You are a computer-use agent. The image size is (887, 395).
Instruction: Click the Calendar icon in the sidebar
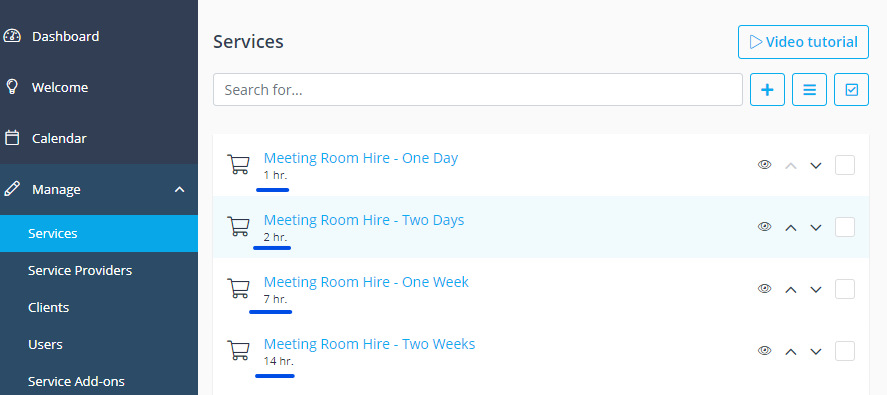click(12, 138)
